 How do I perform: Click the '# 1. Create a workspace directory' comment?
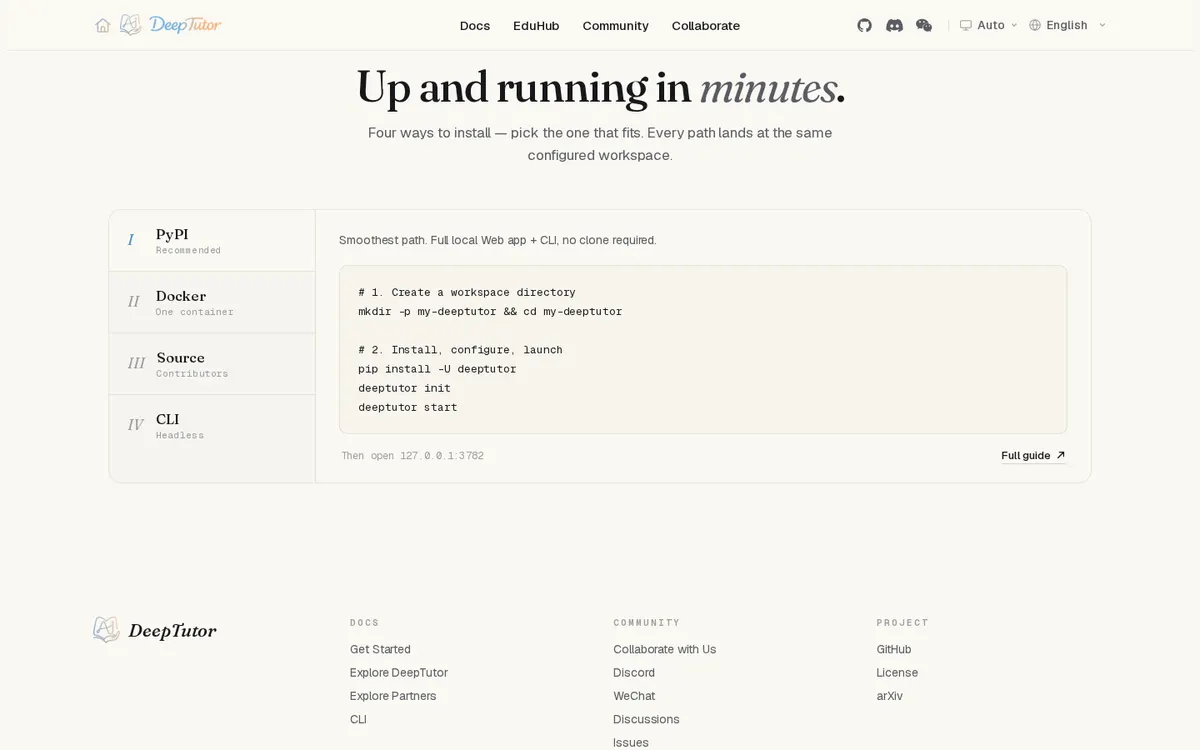tap(467, 292)
